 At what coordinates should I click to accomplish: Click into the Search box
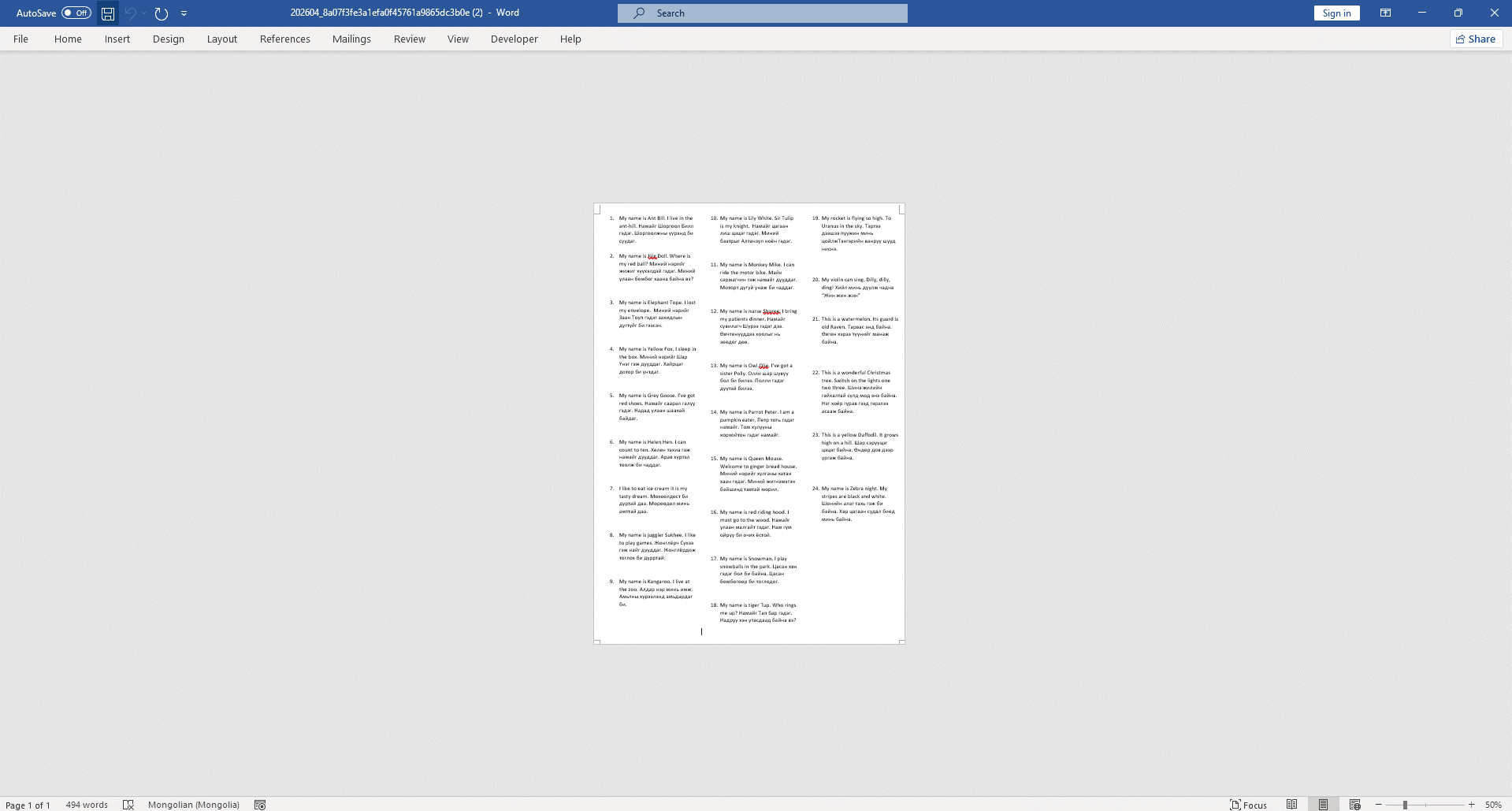pos(762,13)
